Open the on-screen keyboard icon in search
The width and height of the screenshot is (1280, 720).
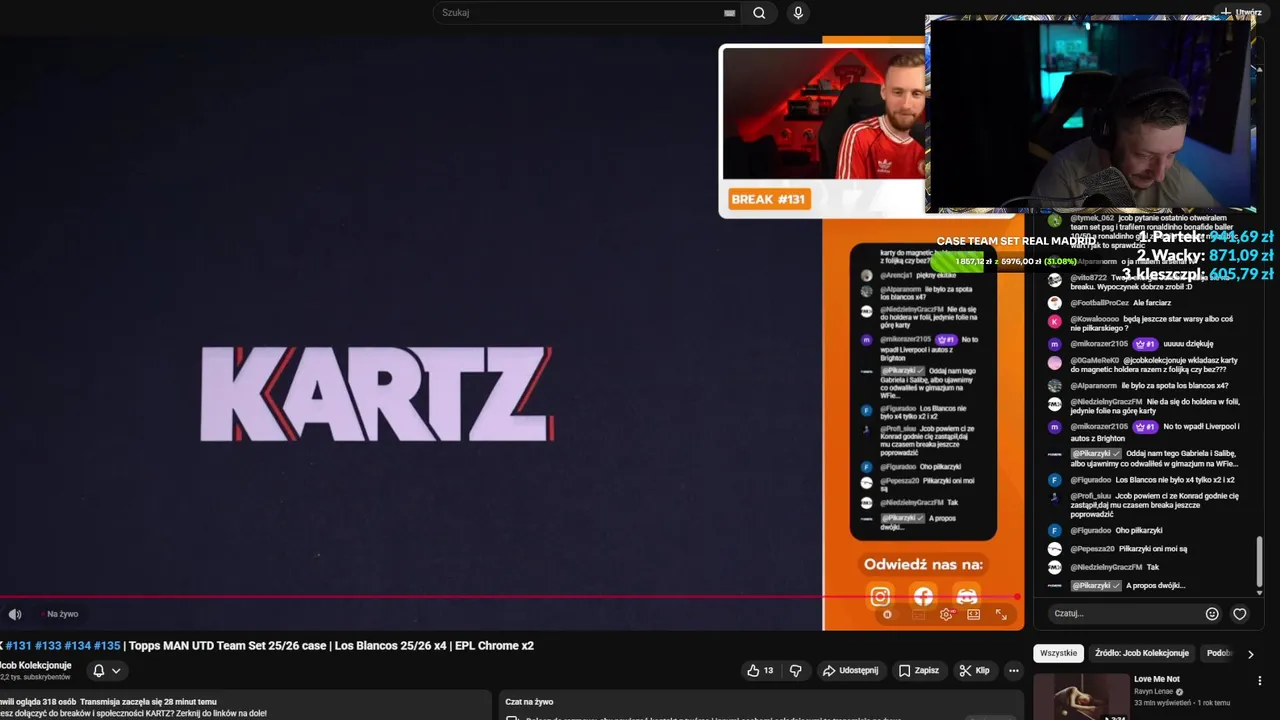coord(730,13)
